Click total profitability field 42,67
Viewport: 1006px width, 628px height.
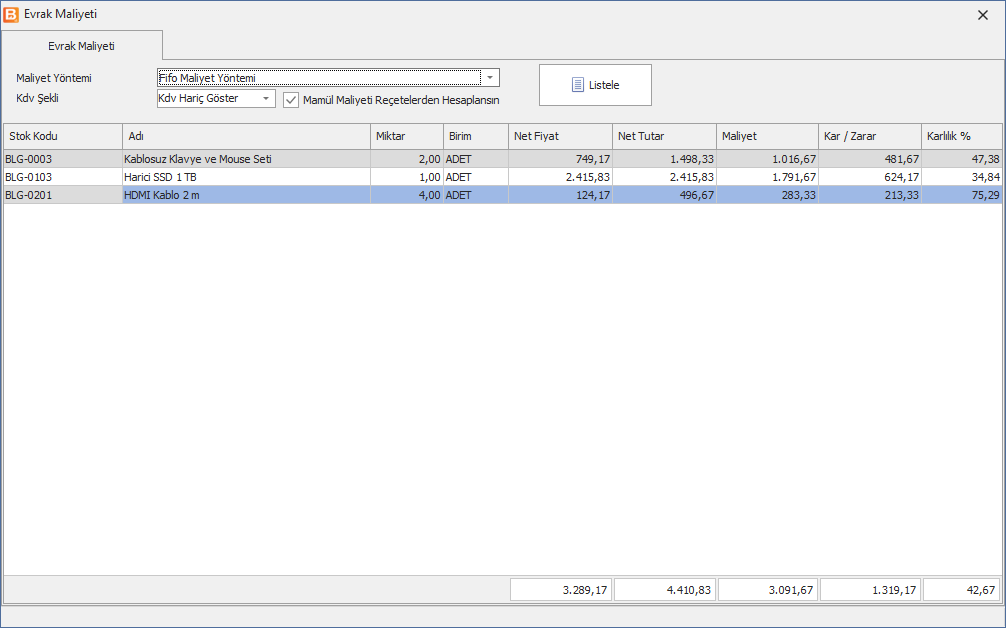tap(962, 590)
